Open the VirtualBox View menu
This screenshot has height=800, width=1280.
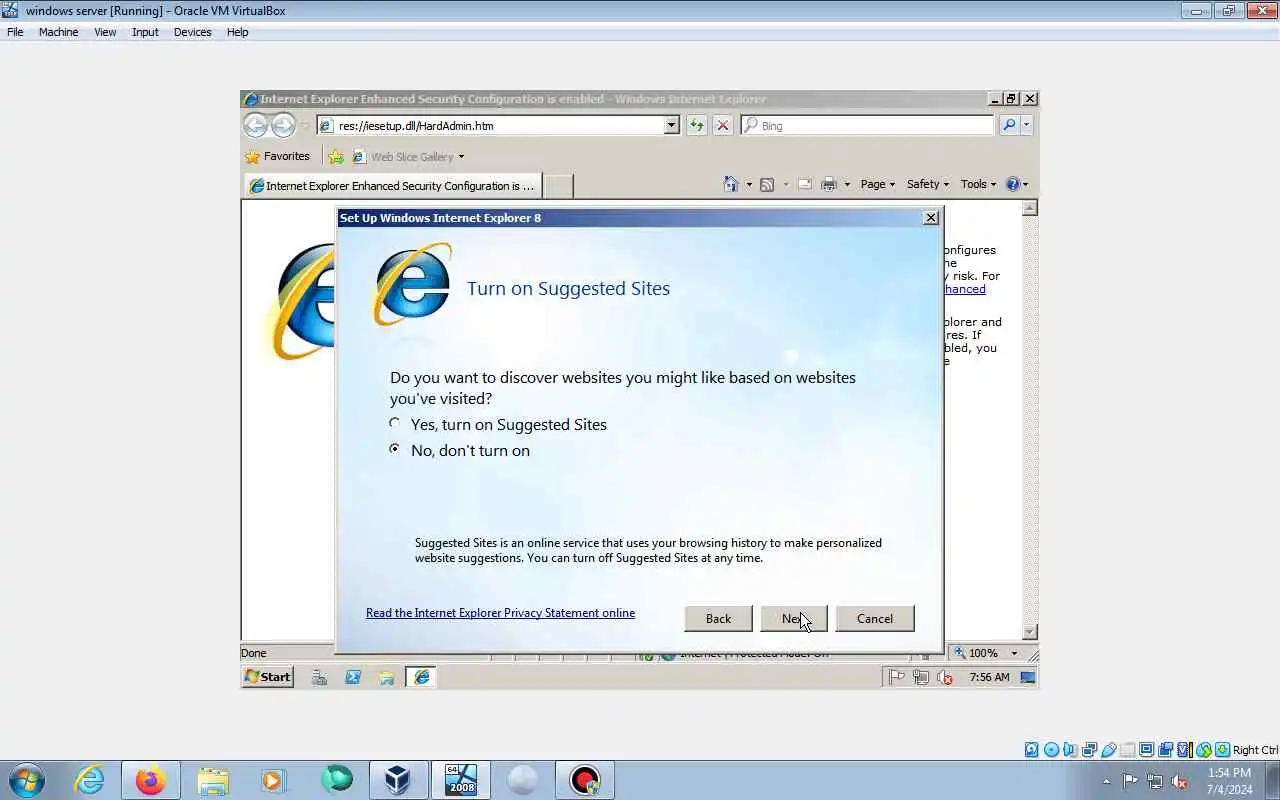tap(105, 32)
